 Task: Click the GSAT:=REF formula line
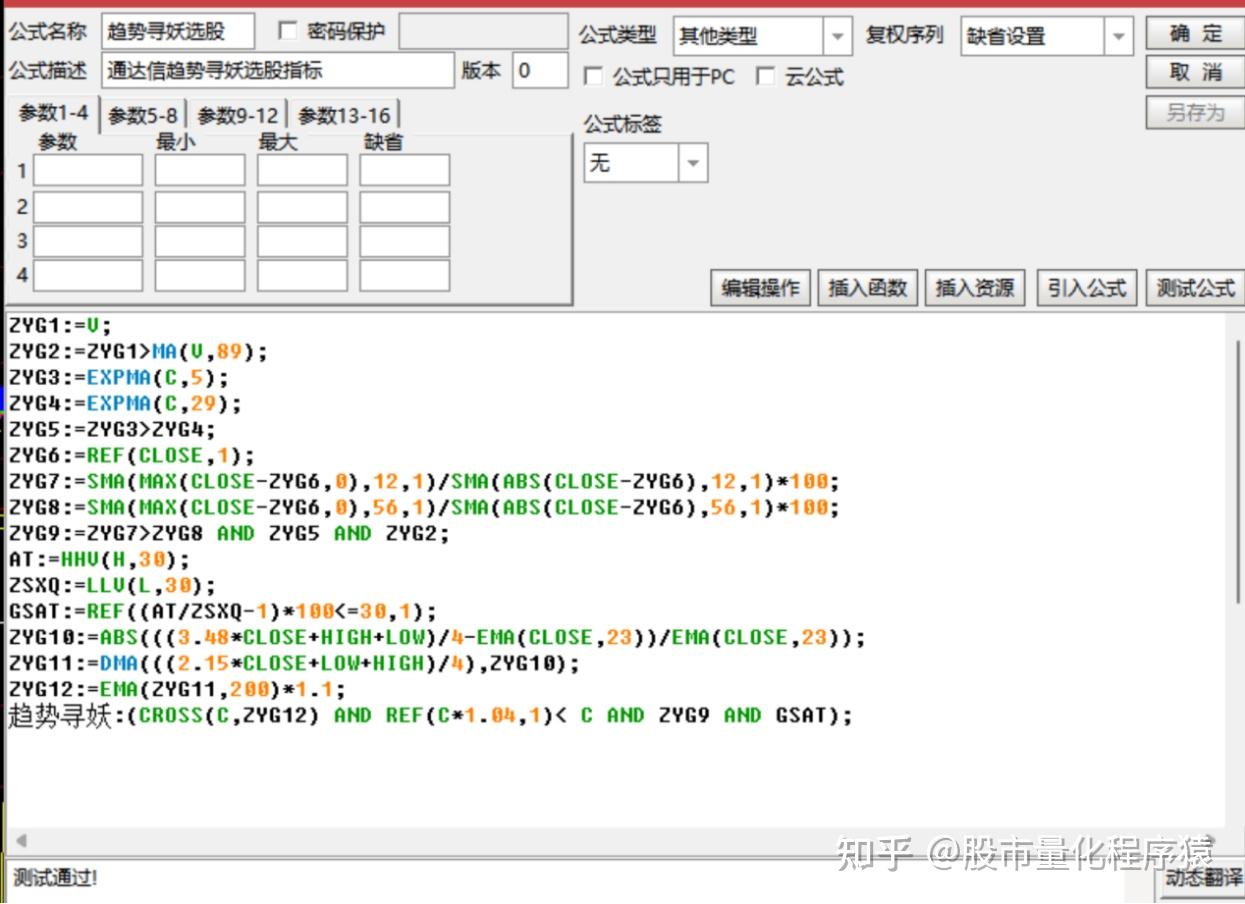click(x=222, y=611)
